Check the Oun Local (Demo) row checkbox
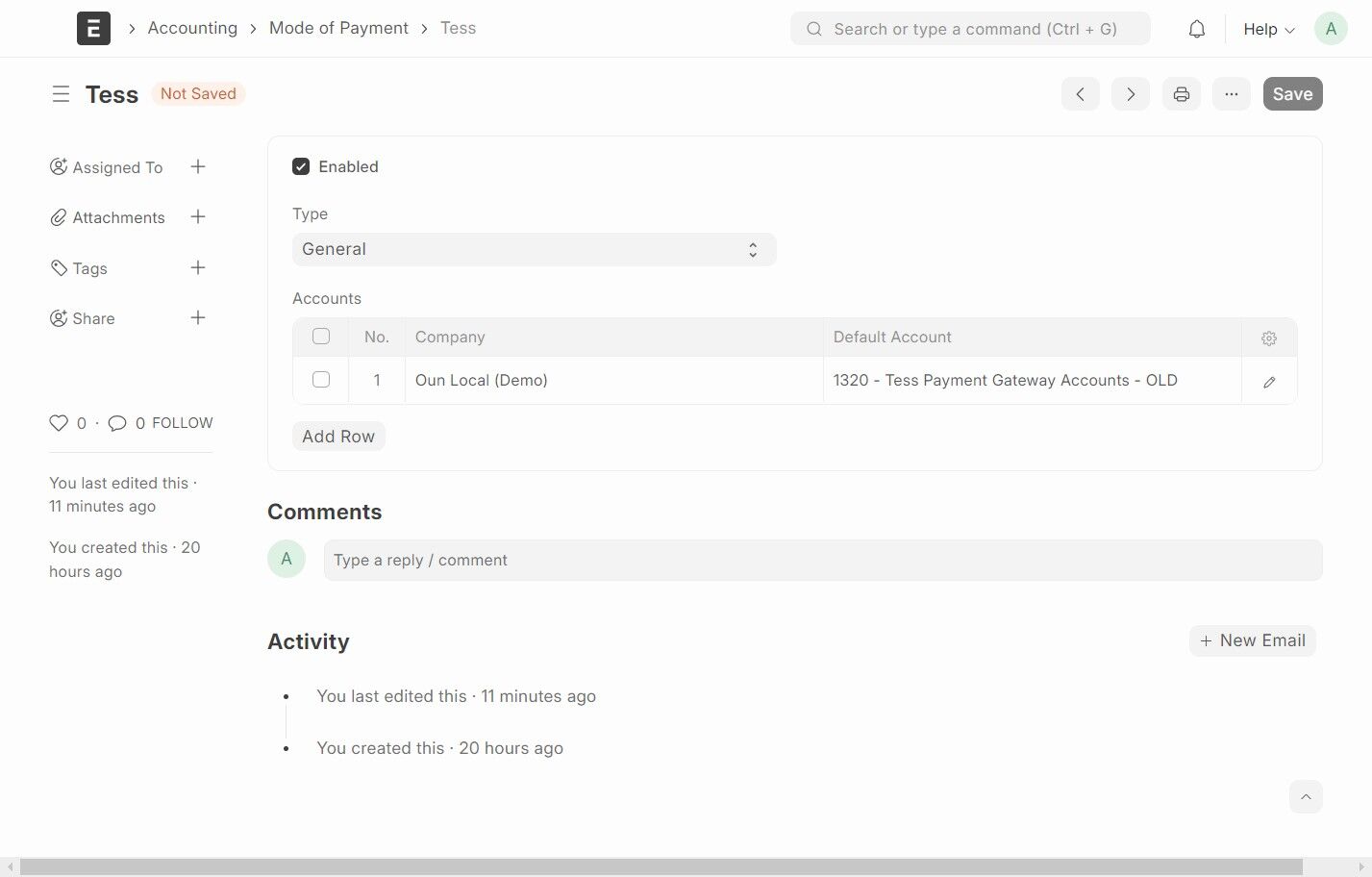 (321, 380)
